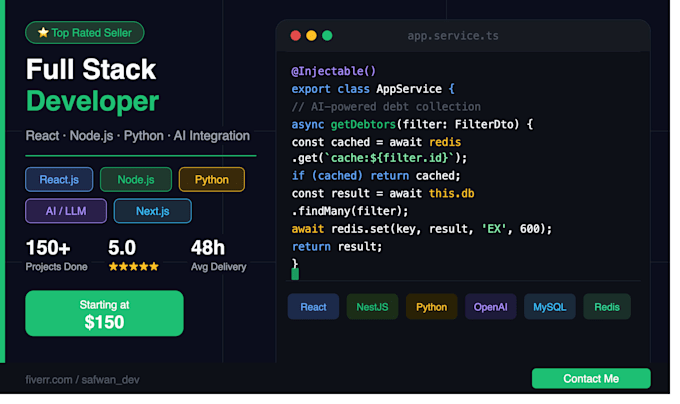This screenshot has height=404, width=680.
Task: Click the await redis.set line
Action: coord(422,229)
